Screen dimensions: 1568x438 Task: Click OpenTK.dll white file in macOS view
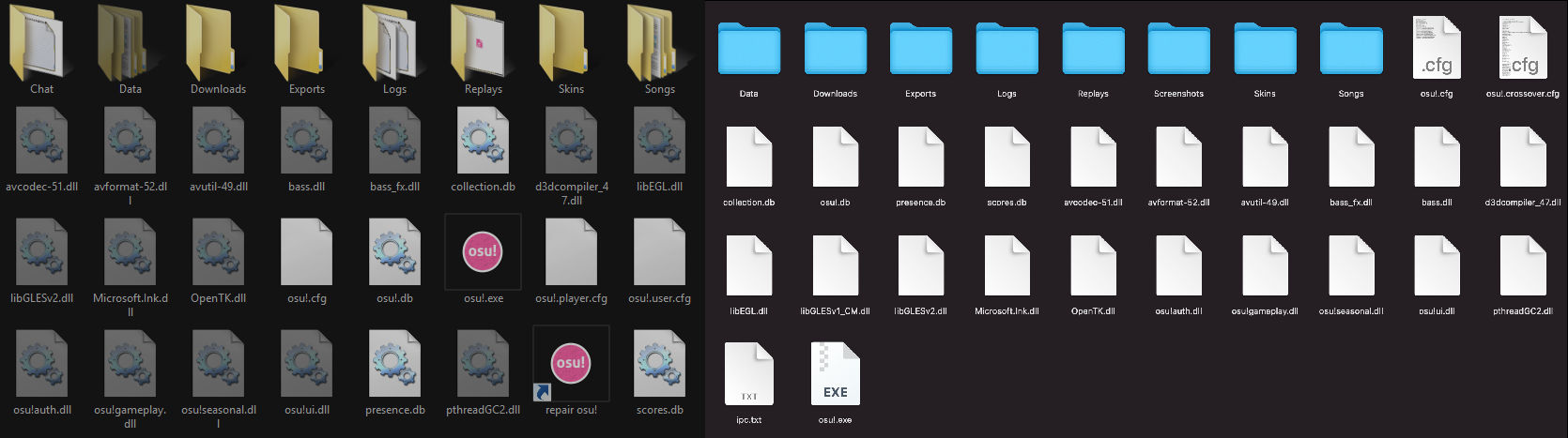click(1094, 265)
